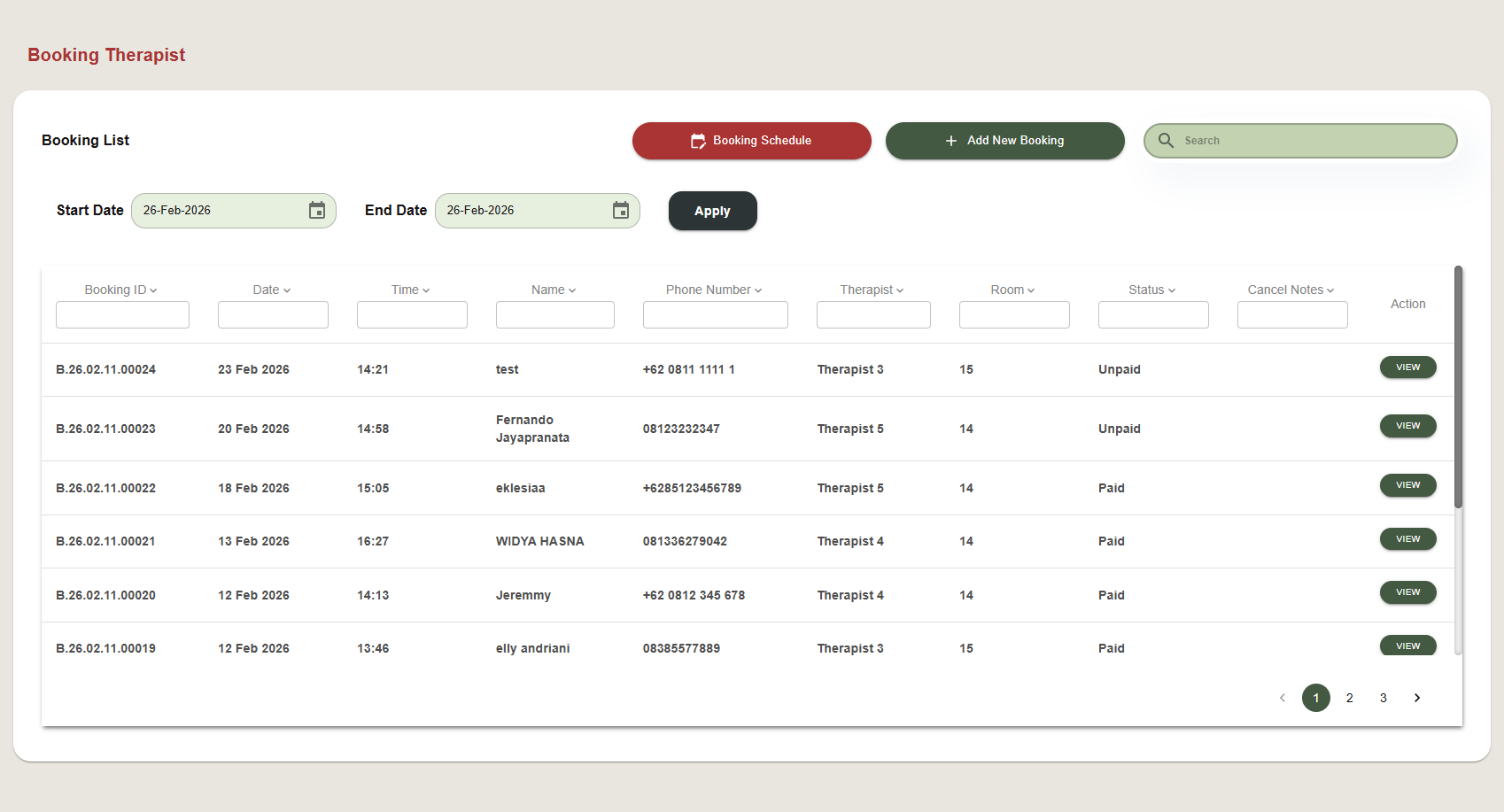
Task: Focus the Status filter box
Action: pos(1153,314)
